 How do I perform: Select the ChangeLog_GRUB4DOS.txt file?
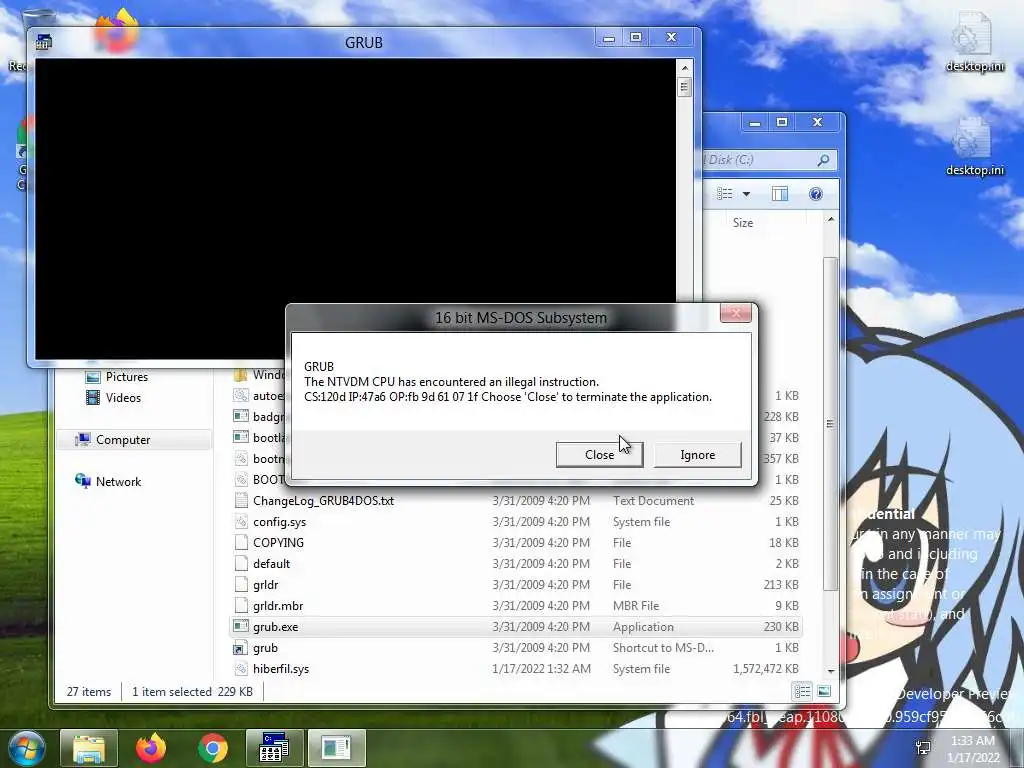coord(516,501)
